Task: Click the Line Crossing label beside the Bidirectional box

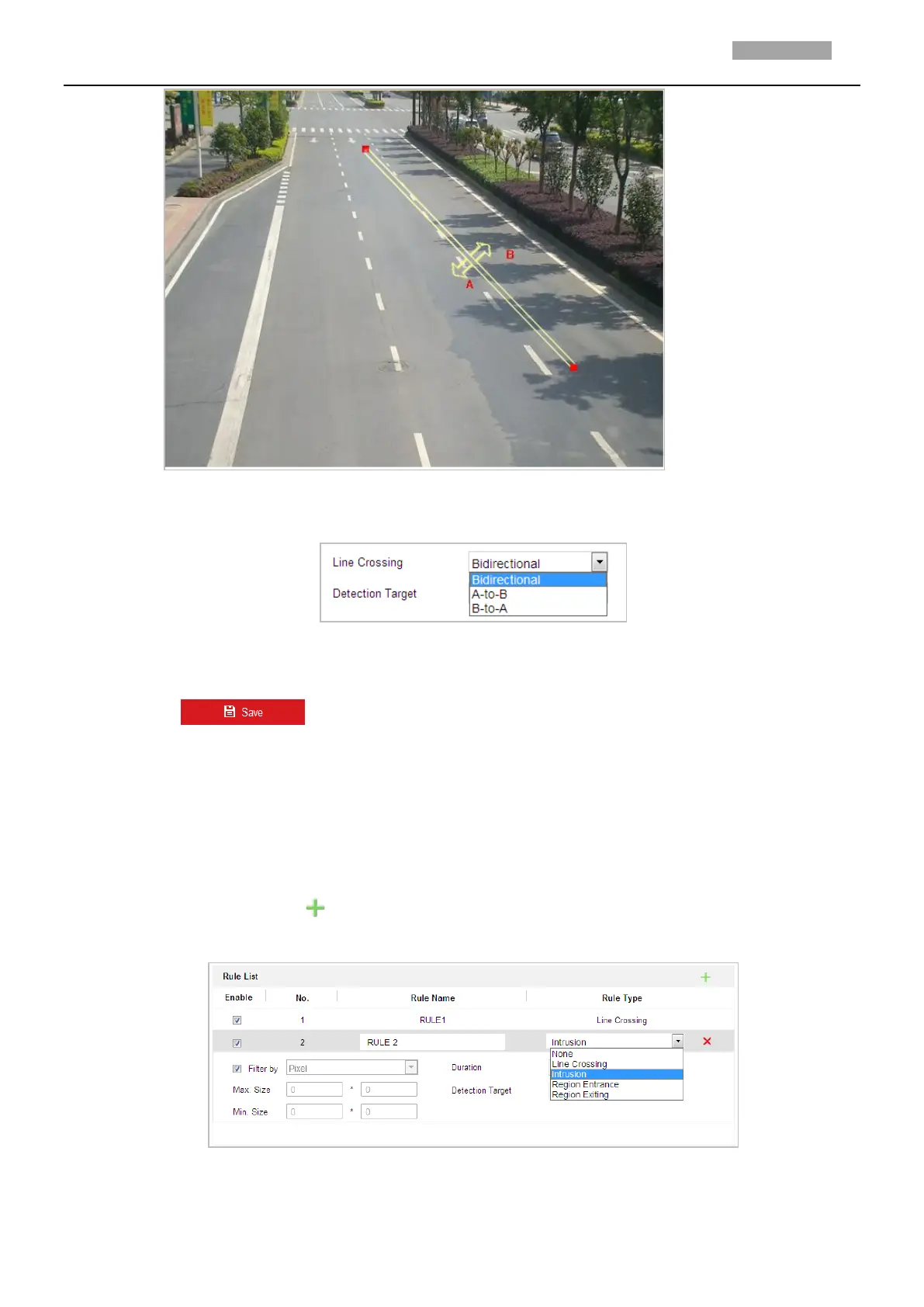Action: point(368,563)
